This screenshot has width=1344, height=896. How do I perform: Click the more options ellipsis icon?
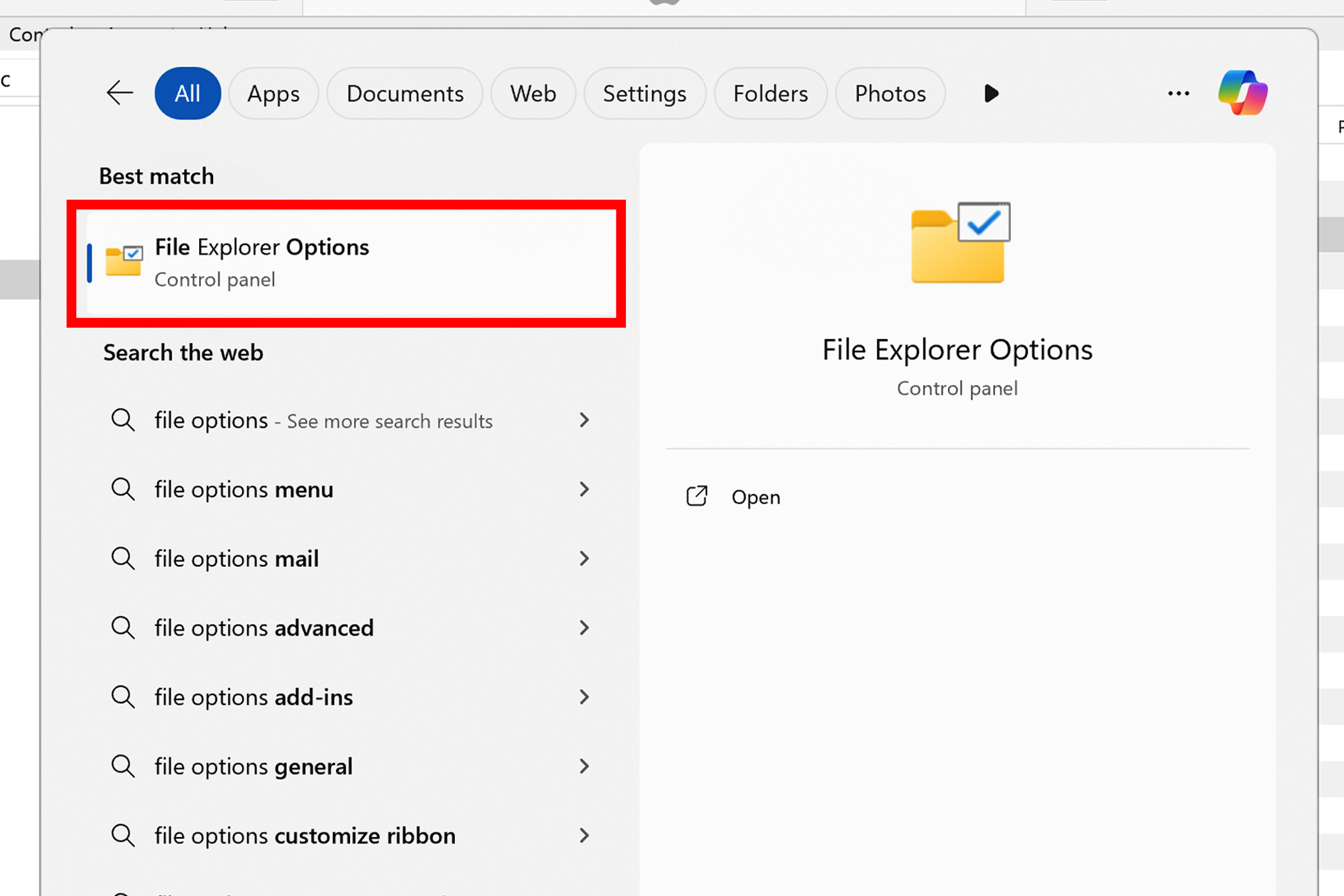(1179, 93)
